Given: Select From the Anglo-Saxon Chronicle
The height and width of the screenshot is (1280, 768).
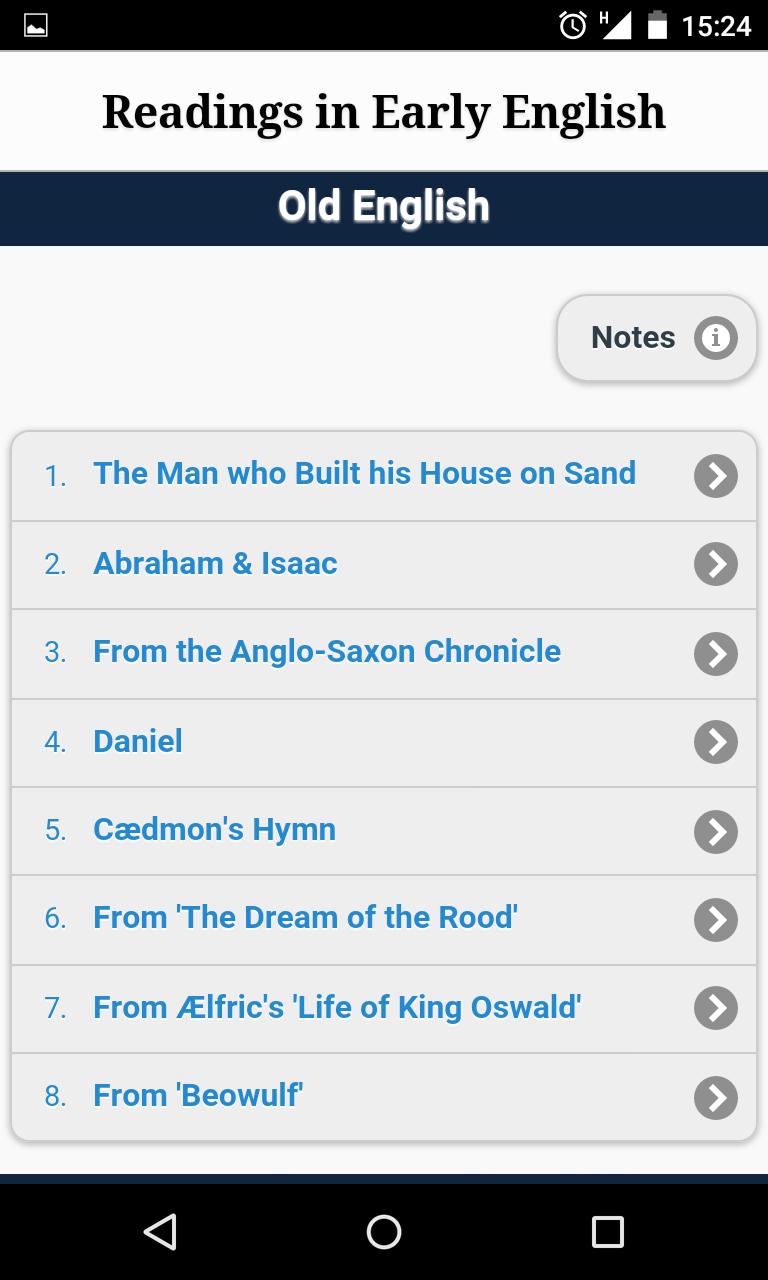Looking at the screenshot, I should pyautogui.click(x=384, y=654).
